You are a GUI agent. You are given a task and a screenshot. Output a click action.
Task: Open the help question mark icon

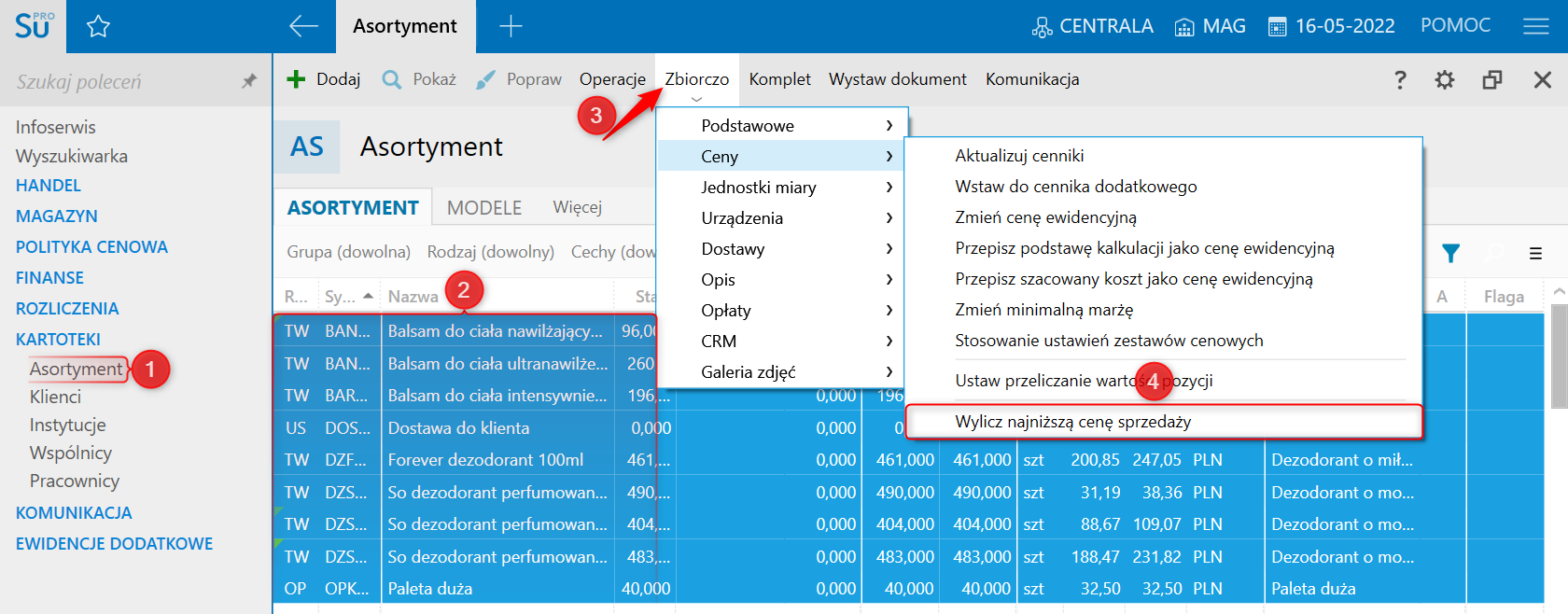pyautogui.click(x=1400, y=80)
